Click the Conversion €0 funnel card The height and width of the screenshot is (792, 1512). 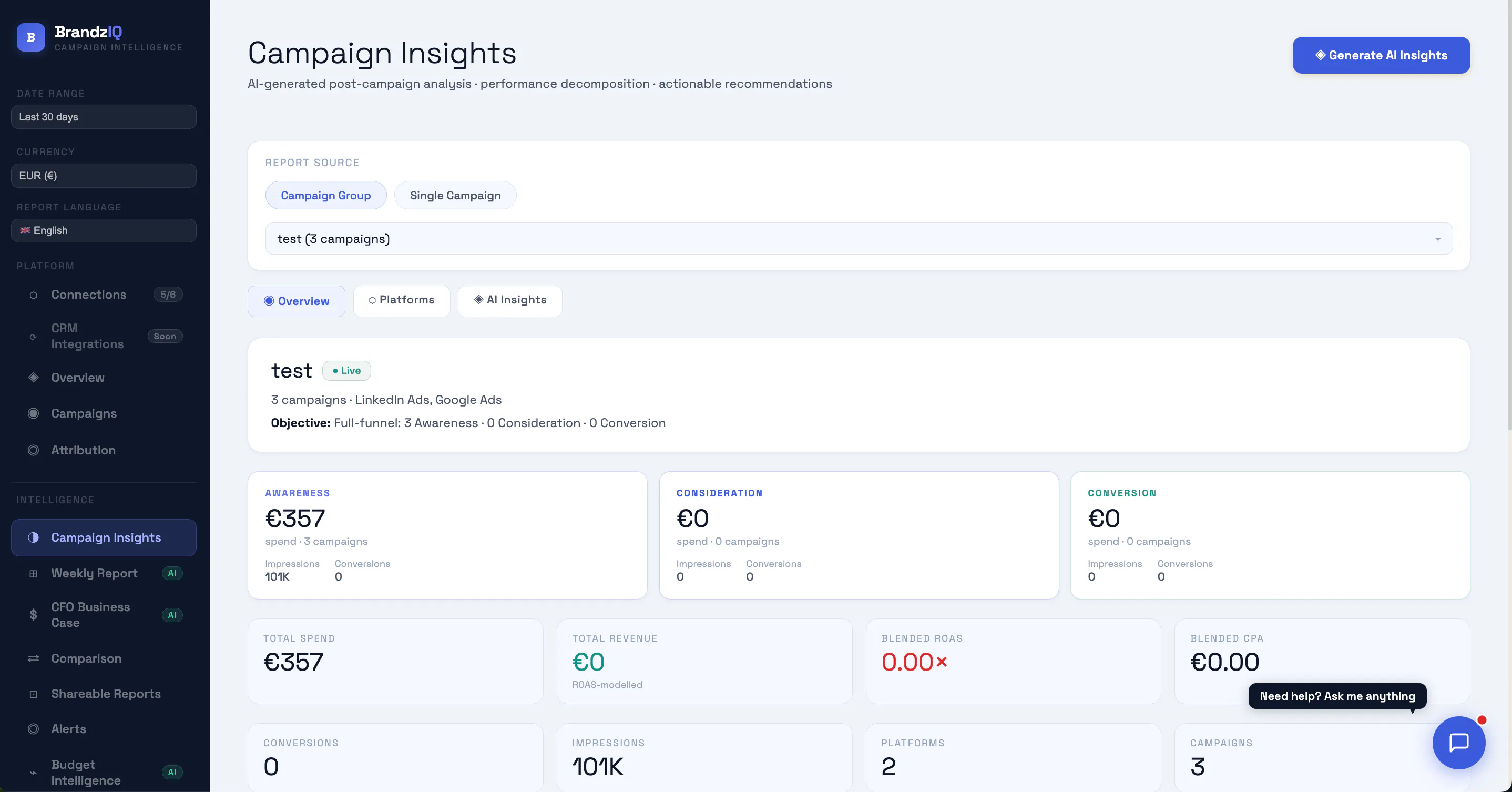(1270, 535)
